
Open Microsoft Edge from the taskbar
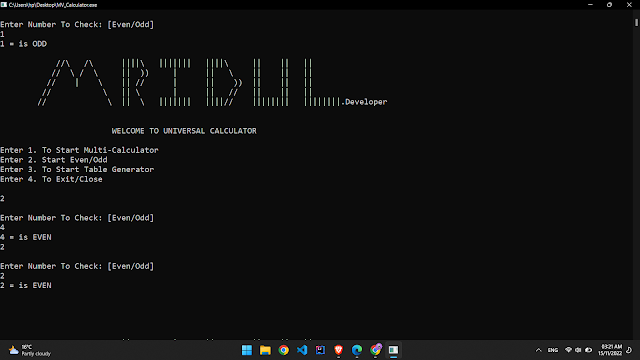click(x=357, y=350)
